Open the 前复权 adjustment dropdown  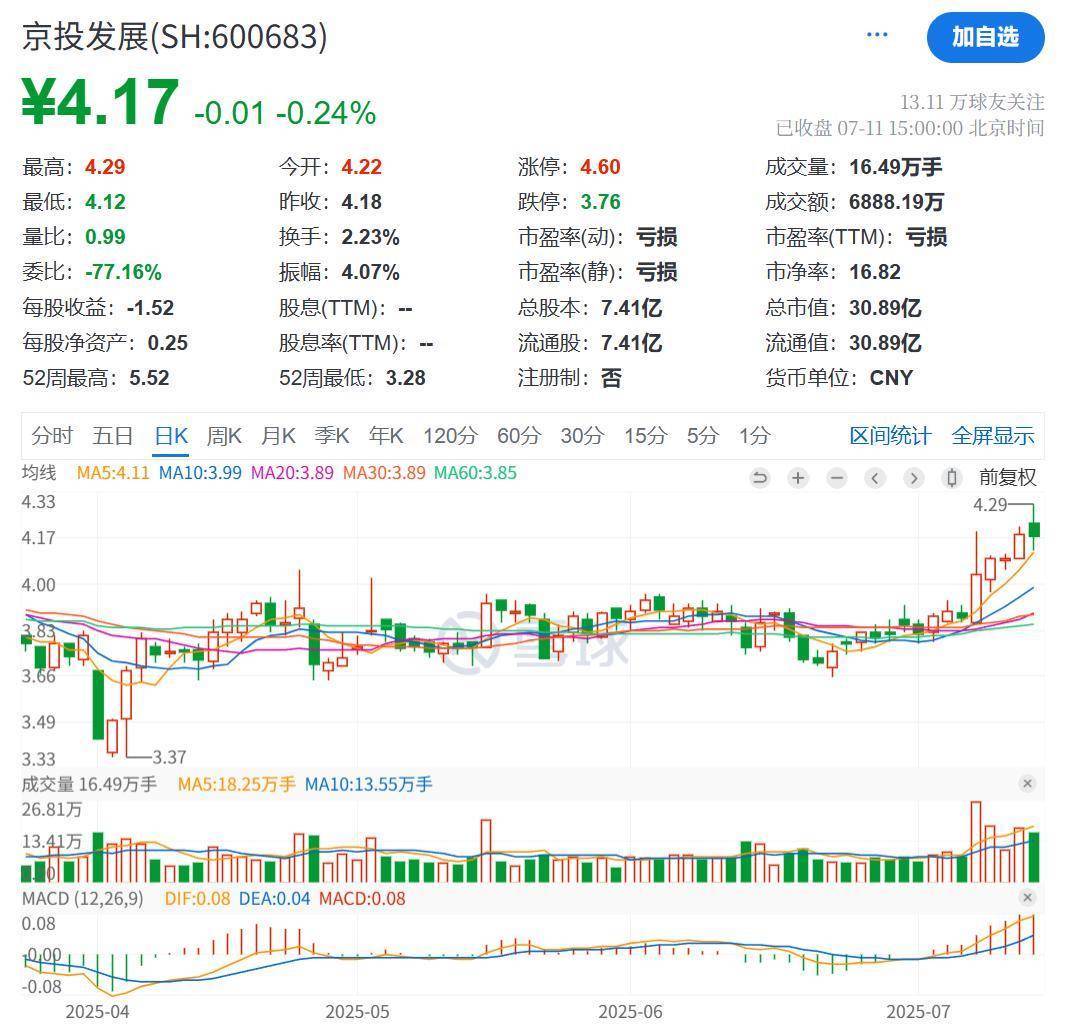1007,478
